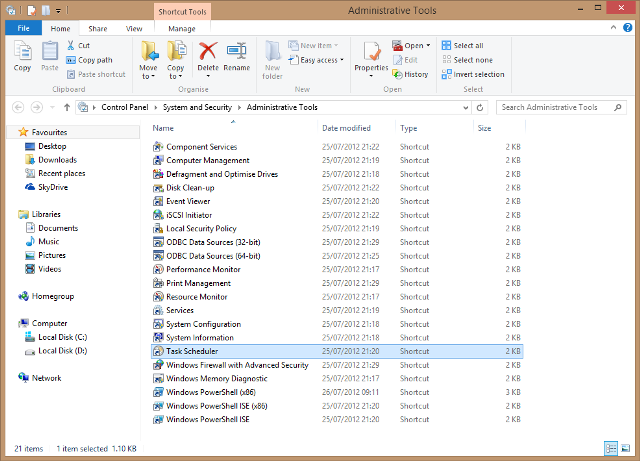Click the Shortcut Tools contextual tab
This screenshot has height=461, width=640.
click(x=182, y=11)
